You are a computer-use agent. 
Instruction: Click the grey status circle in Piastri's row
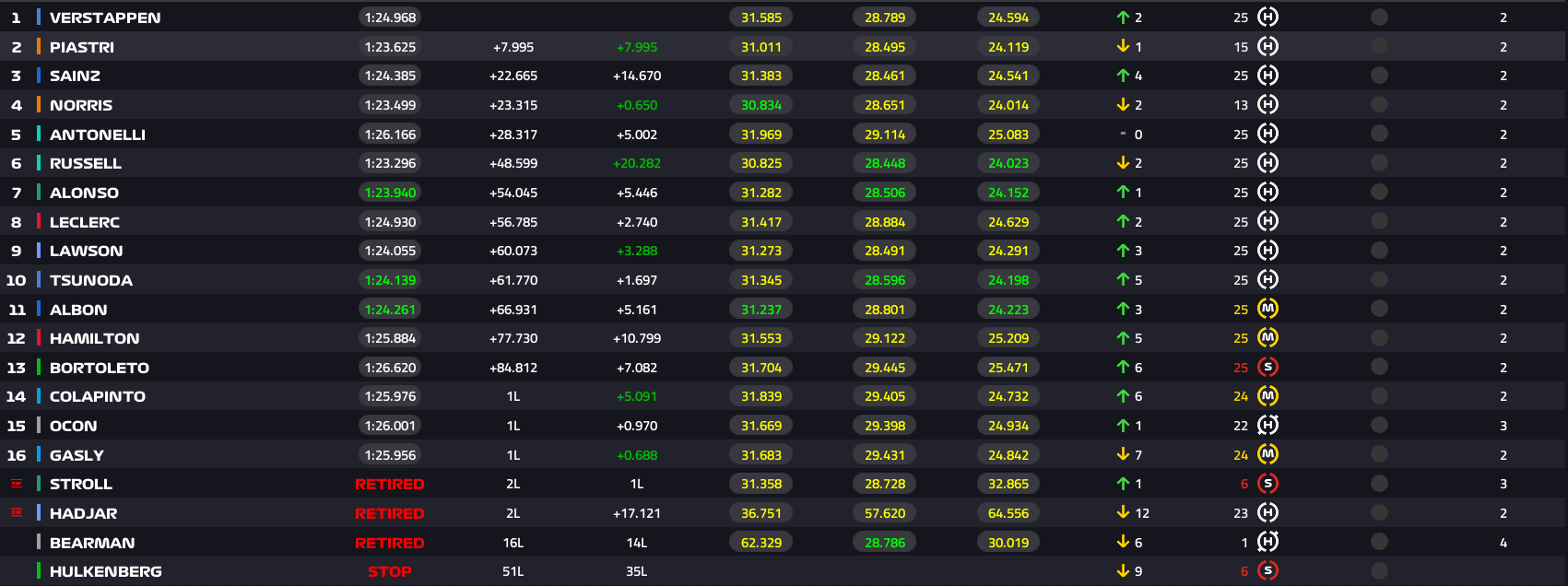pyautogui.click(x=1379, y=46)
